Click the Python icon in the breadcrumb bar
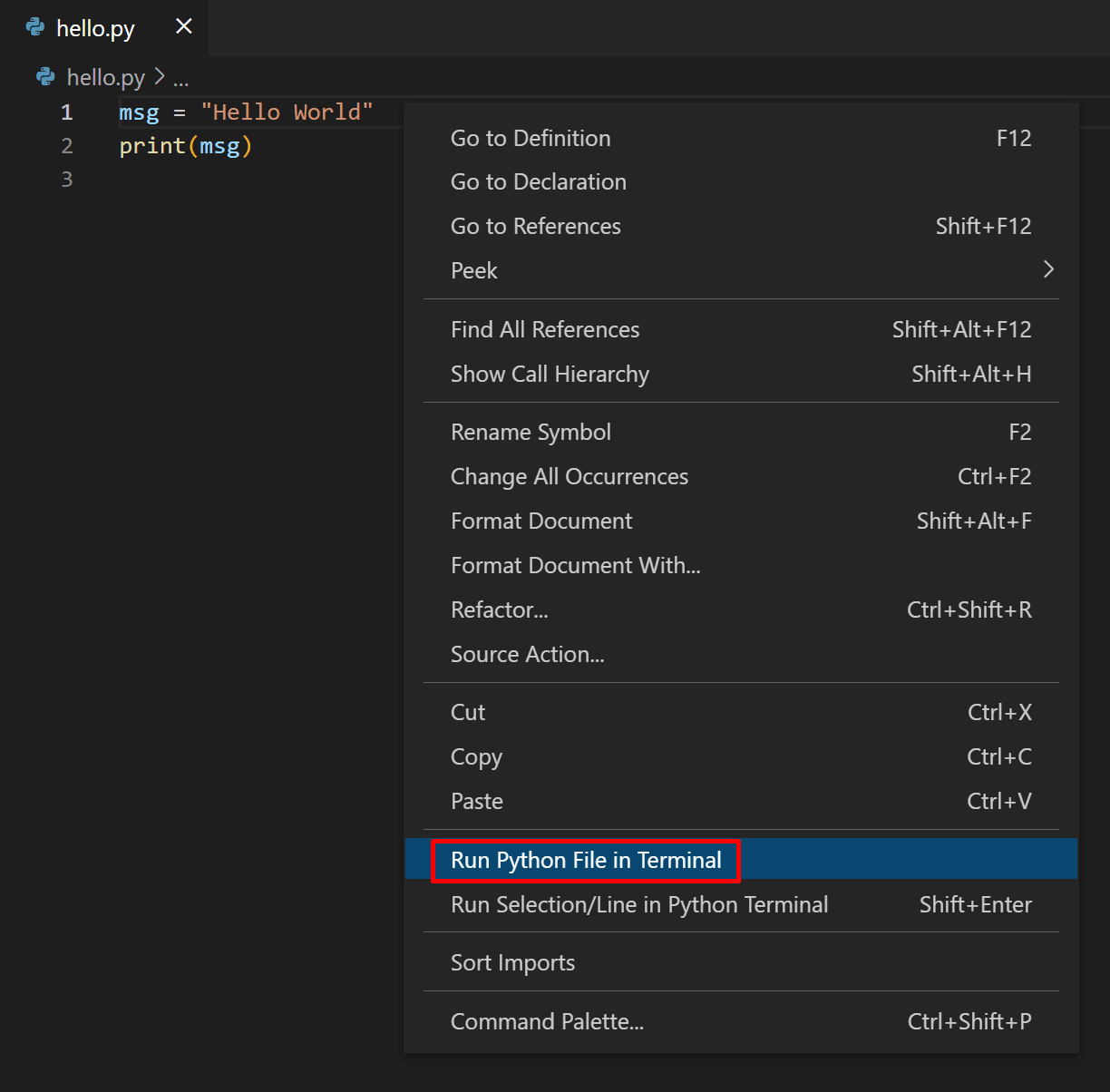1110x1092 pixels. pos(45,77)
